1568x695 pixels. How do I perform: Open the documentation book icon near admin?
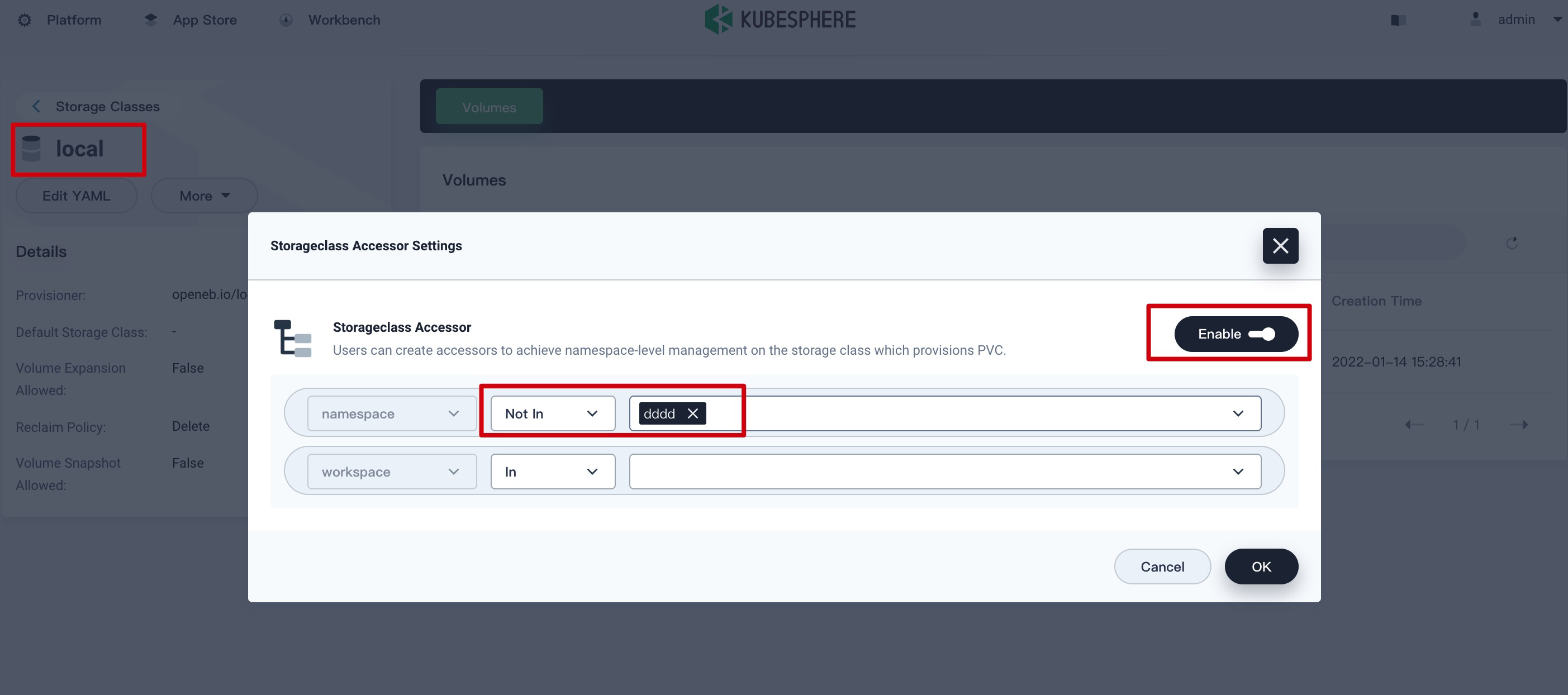1398,20
